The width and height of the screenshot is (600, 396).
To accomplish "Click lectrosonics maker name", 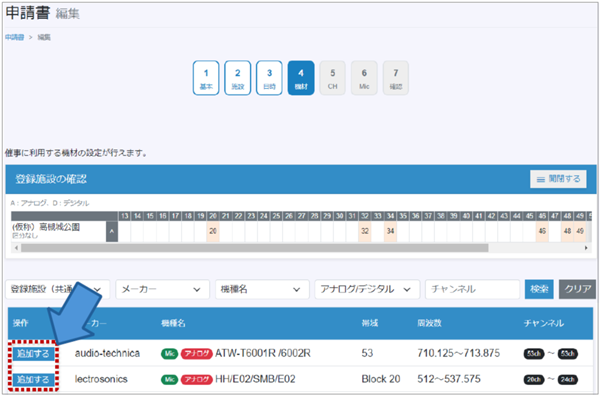I will click(101, 379).
